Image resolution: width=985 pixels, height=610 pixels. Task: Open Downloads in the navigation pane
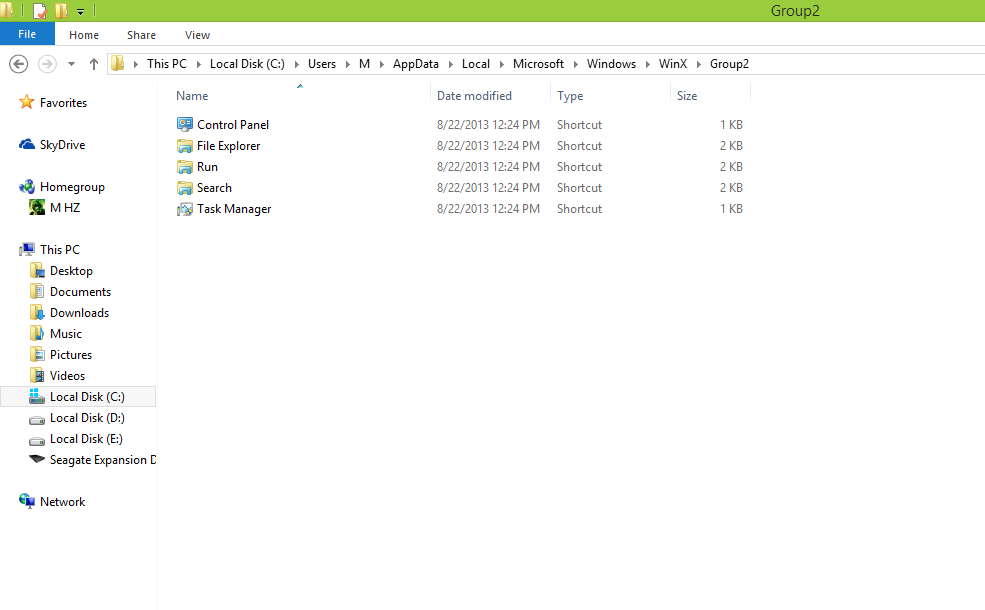[x=79, y=313]
